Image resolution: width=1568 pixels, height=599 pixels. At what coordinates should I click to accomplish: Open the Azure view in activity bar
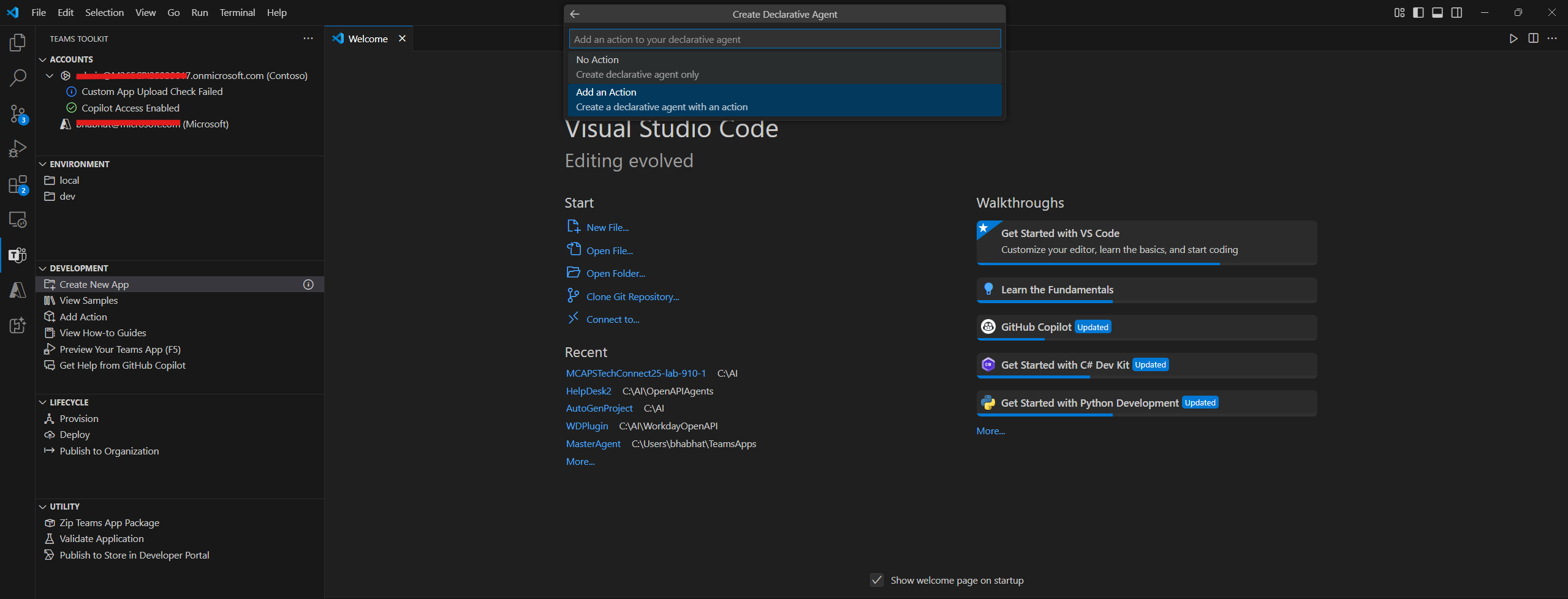coord(18,290)
